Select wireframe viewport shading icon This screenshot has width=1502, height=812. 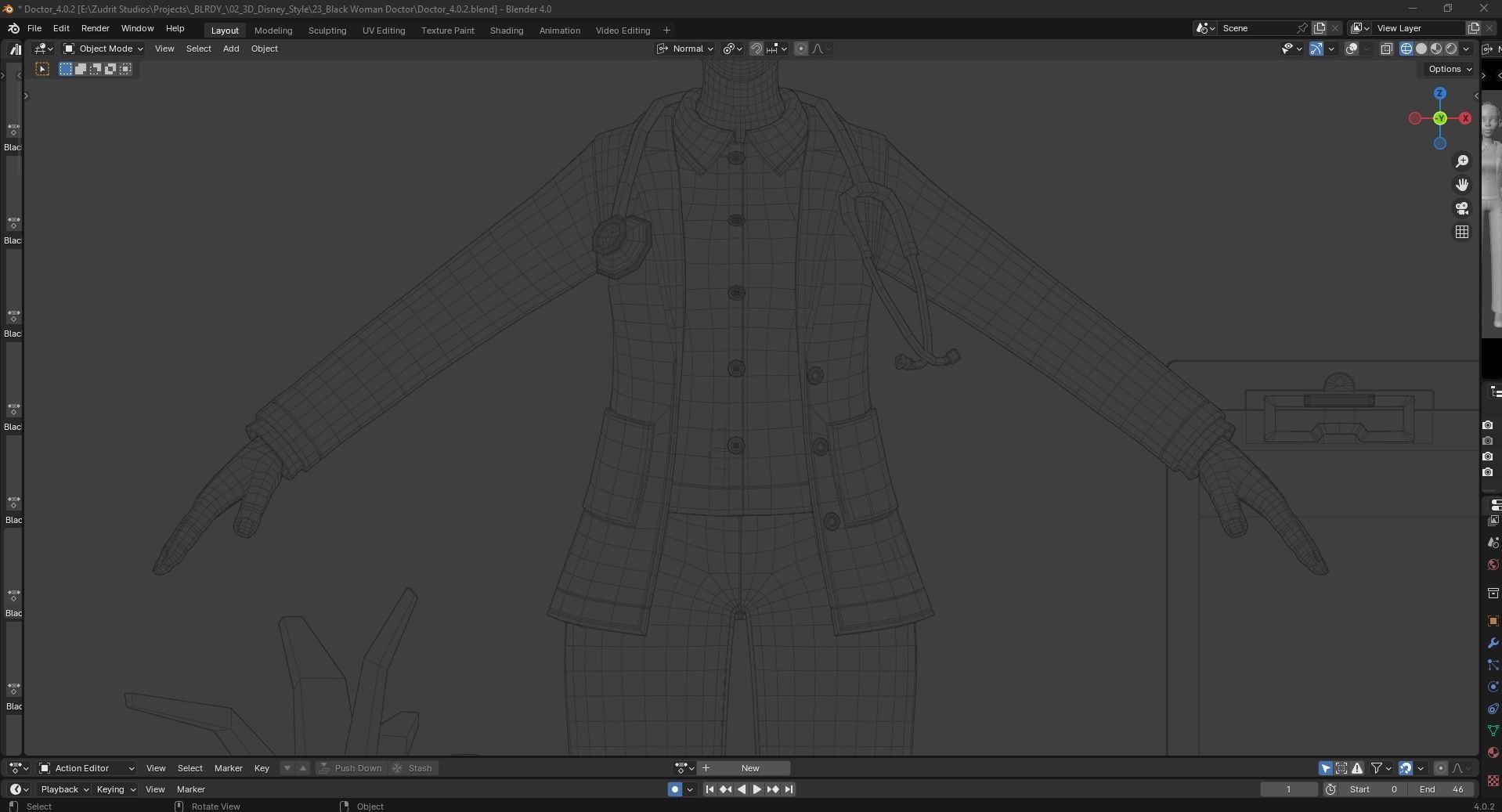1406,49
